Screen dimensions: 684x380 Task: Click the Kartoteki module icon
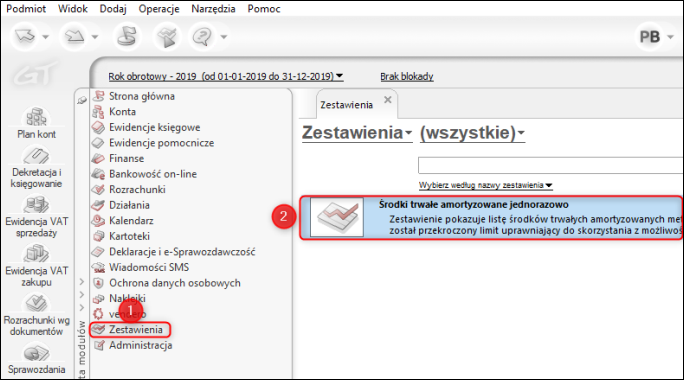98,236
